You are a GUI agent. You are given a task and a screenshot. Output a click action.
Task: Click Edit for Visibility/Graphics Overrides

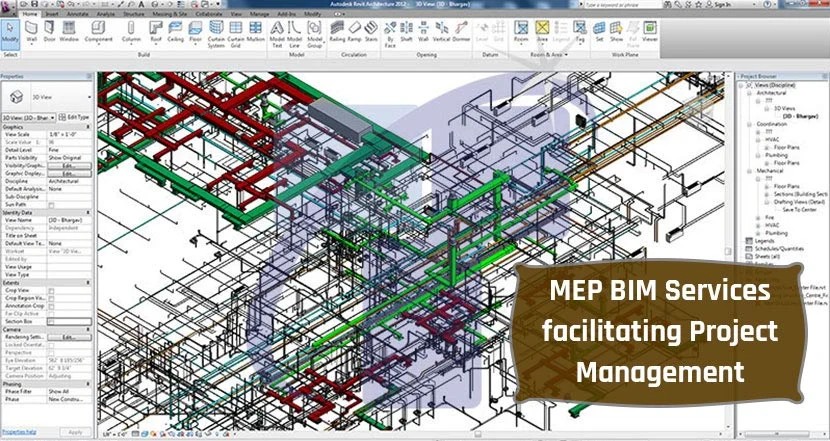pos(69,166)
